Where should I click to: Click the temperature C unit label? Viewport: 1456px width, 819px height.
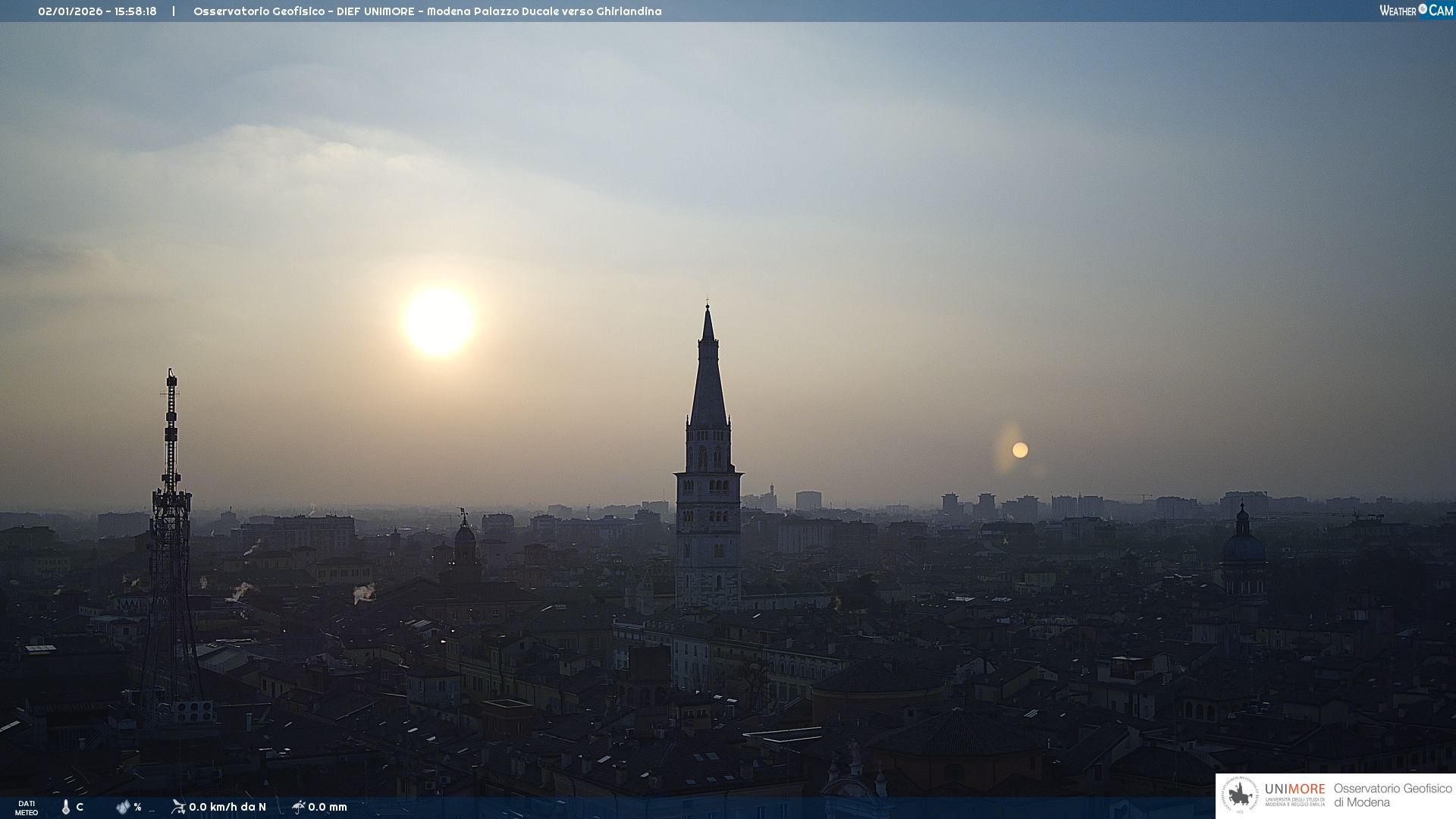coord(80,807)
